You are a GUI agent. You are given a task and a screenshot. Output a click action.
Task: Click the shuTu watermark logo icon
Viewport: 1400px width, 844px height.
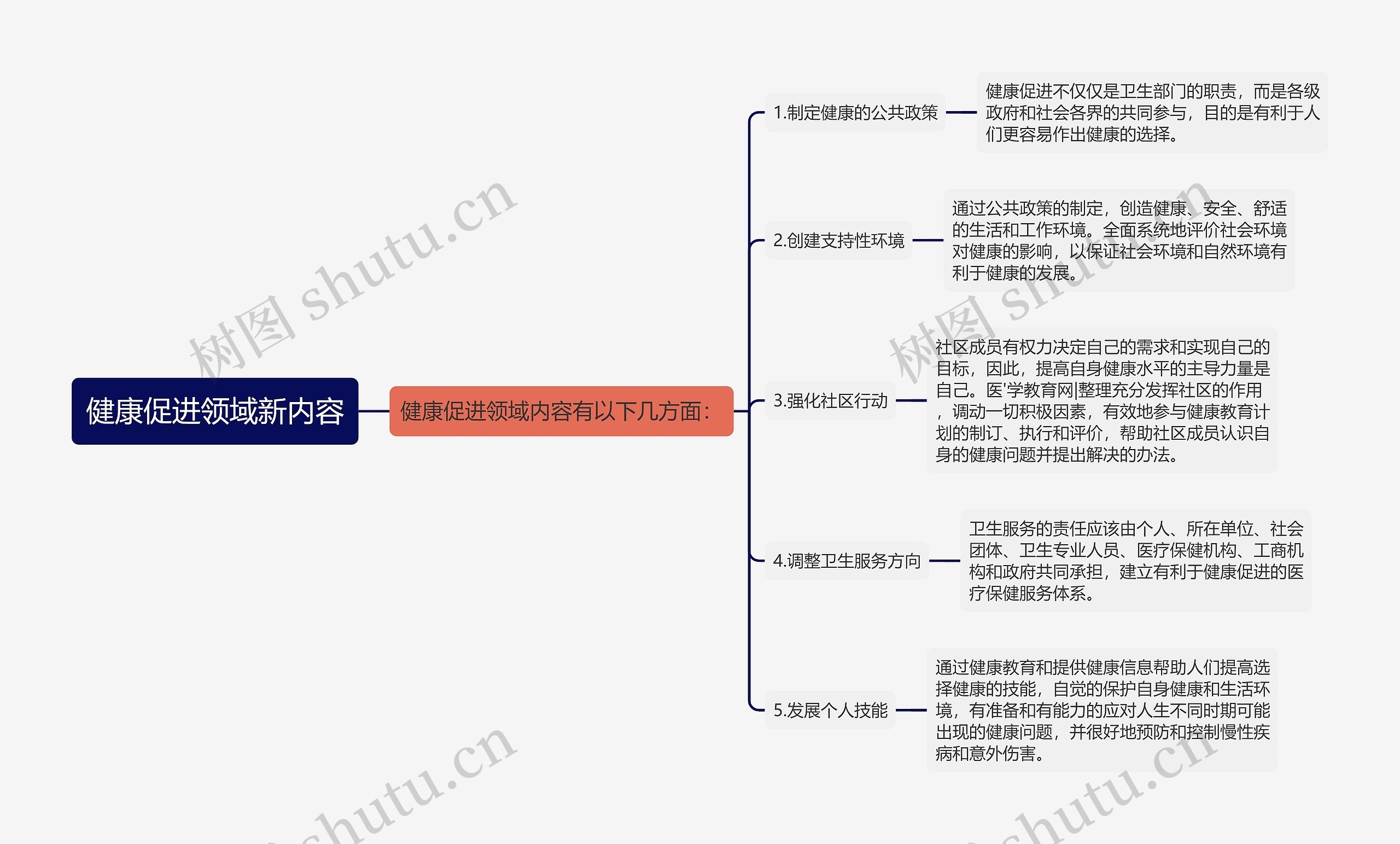[x=241, y=320]
